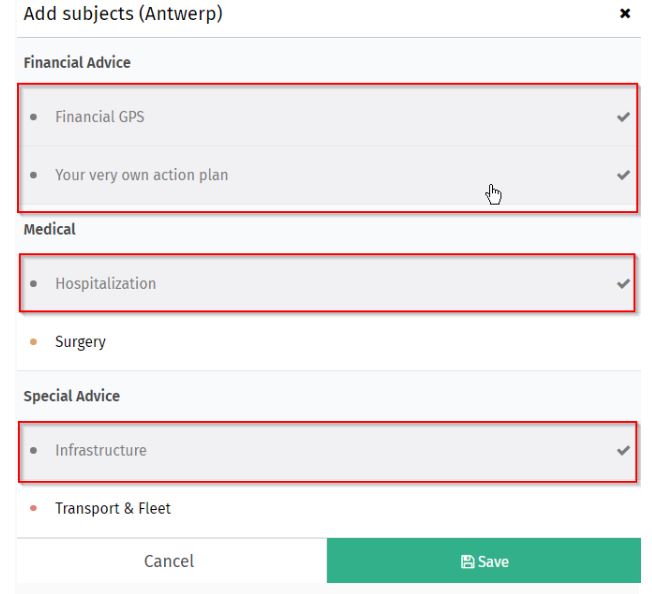
Task: Click the orange bullet beside Surgery
Action: coord(34,342)
